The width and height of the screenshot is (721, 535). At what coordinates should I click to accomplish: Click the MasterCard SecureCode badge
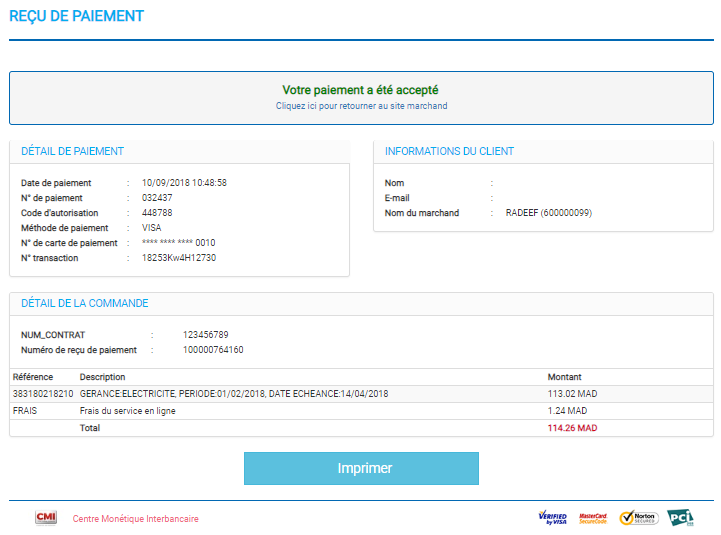tap(593, 518)
